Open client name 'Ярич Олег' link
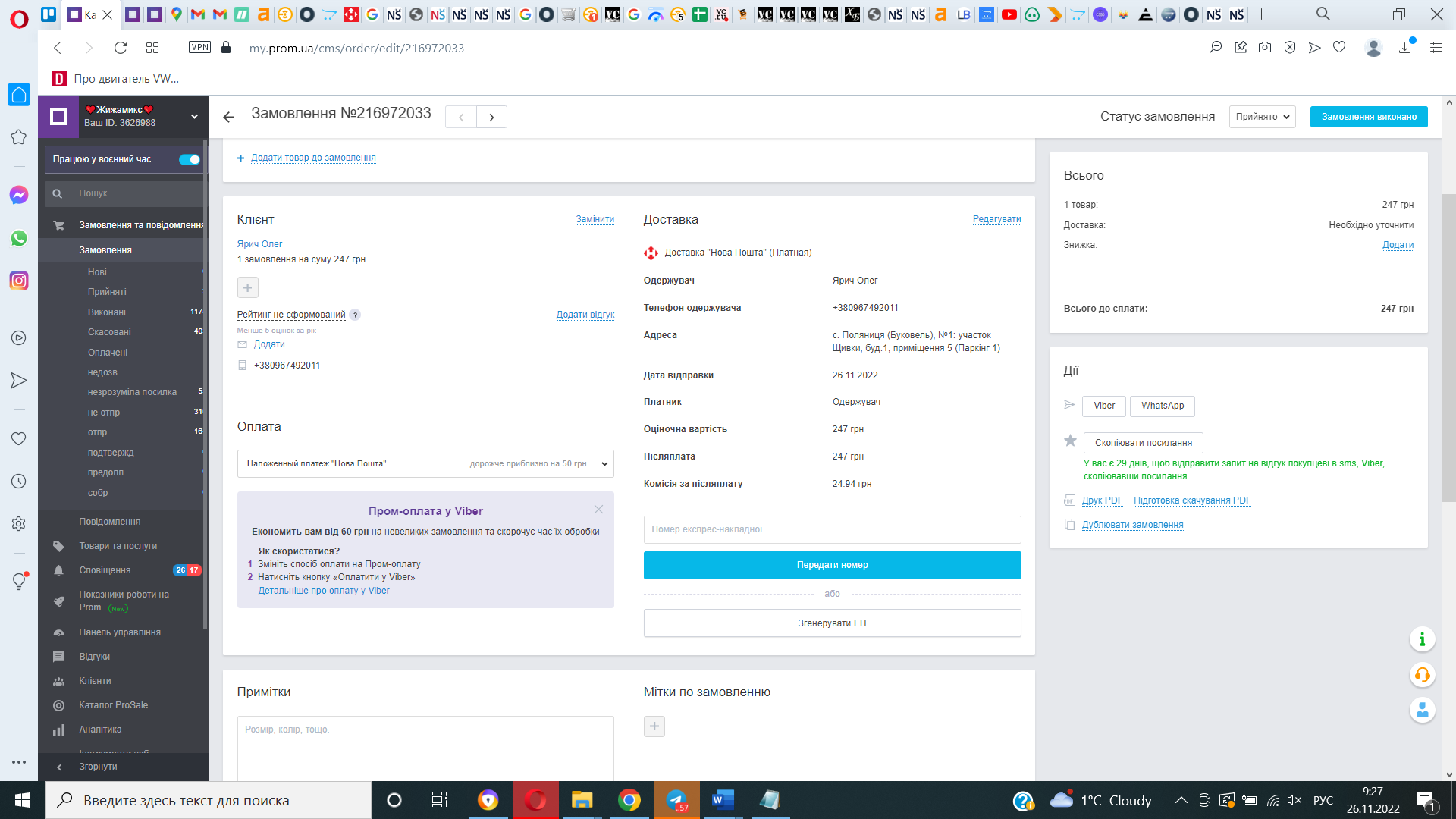The image size is (1456, 819). click(x=259, y=244)
